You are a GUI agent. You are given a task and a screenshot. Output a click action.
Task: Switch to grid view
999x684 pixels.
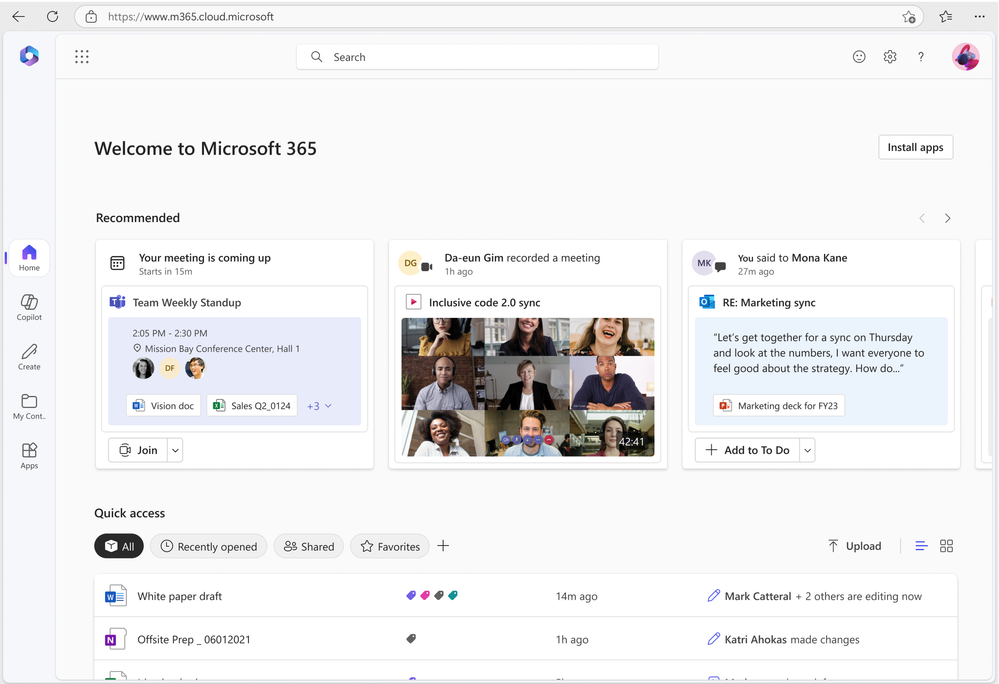click(x=947, y=546)
